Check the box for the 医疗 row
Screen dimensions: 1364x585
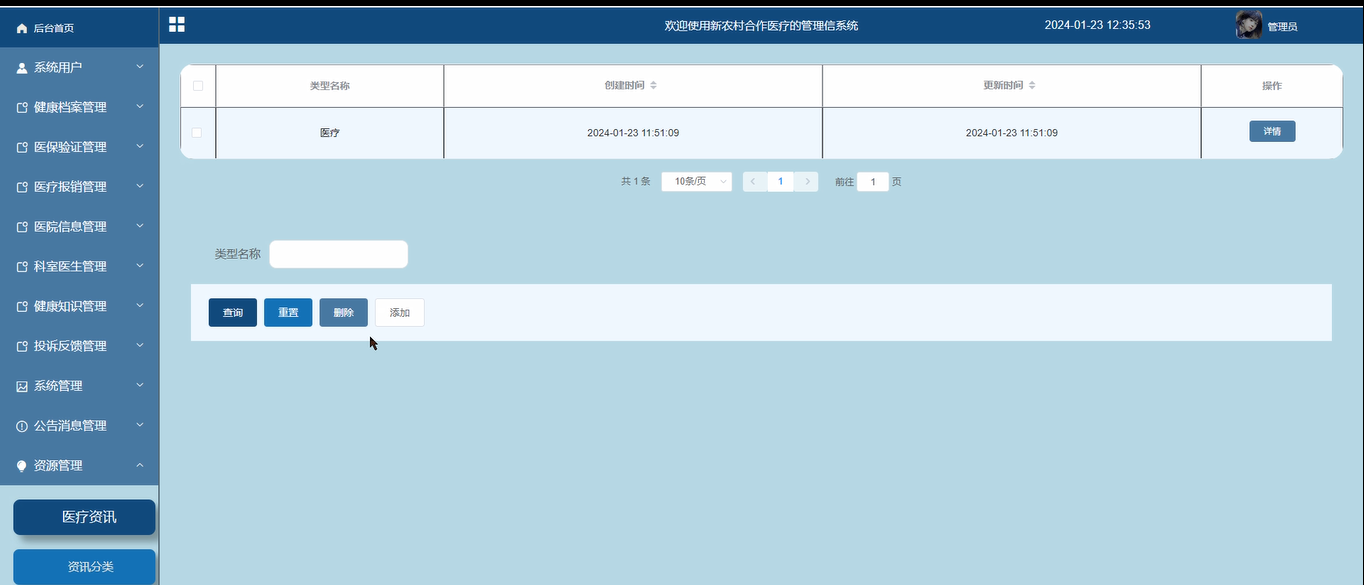click(x=197, y=132)
